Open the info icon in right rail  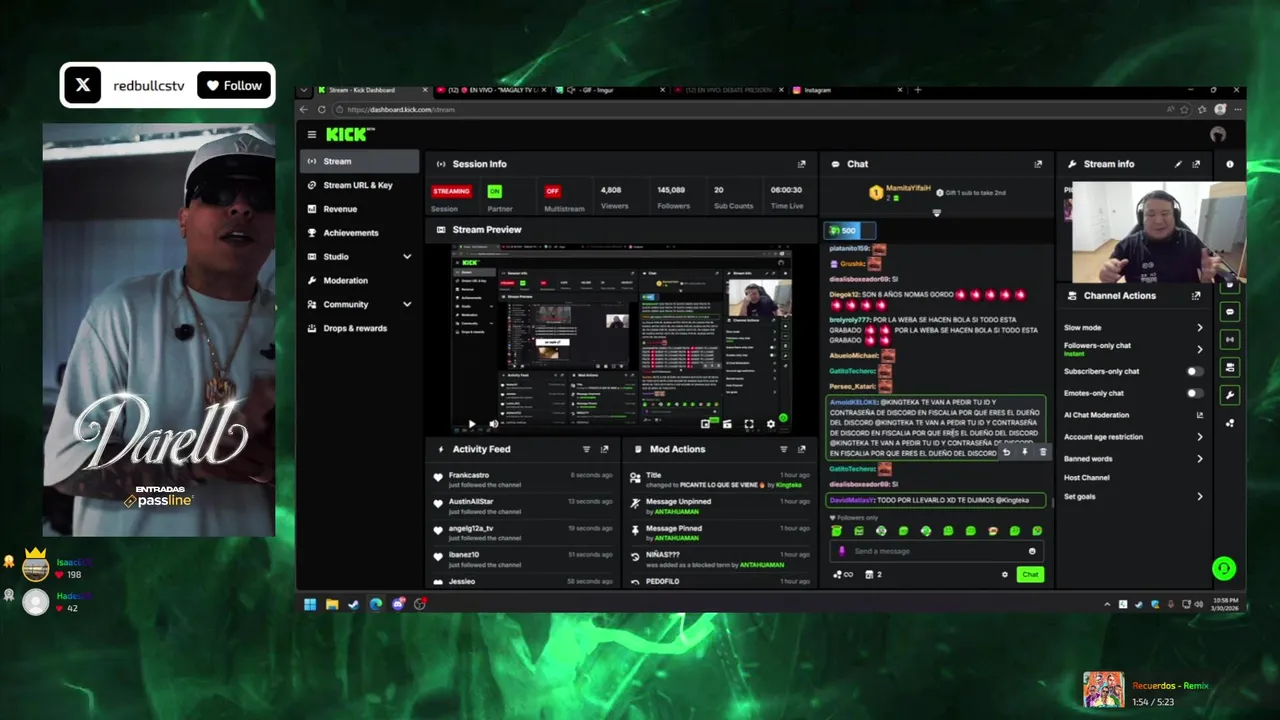point(1230,164)
